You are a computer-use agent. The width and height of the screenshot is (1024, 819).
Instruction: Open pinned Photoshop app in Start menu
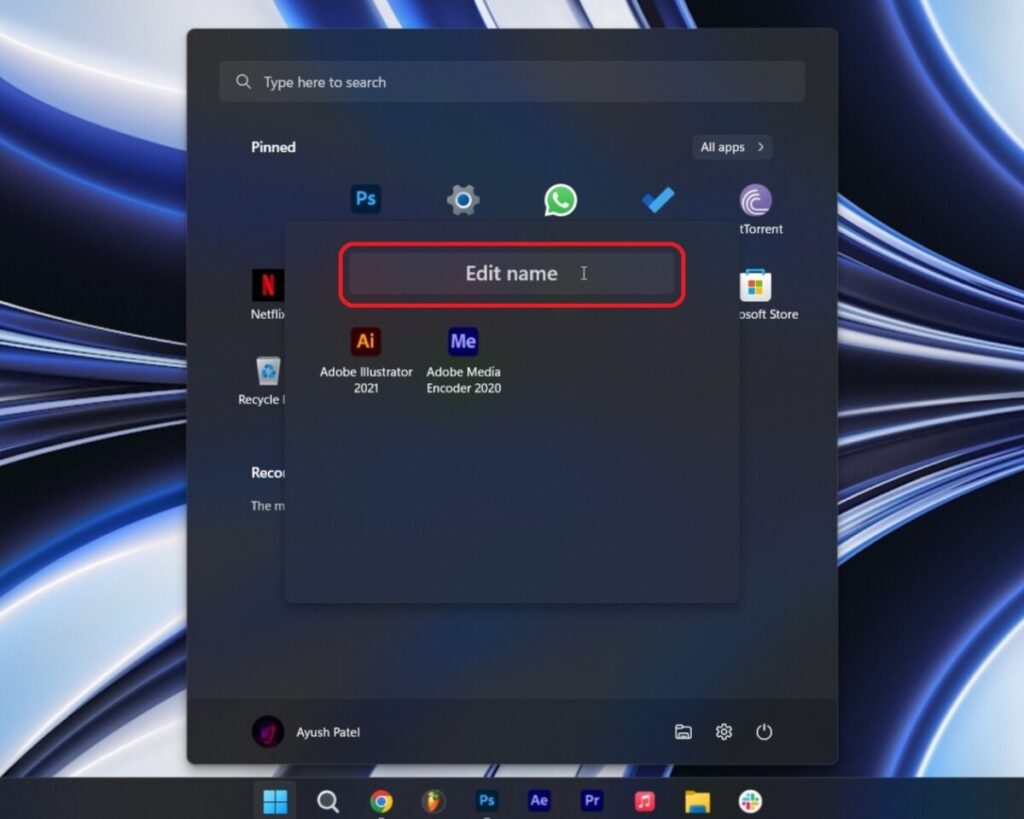click(x=366, y=199)
